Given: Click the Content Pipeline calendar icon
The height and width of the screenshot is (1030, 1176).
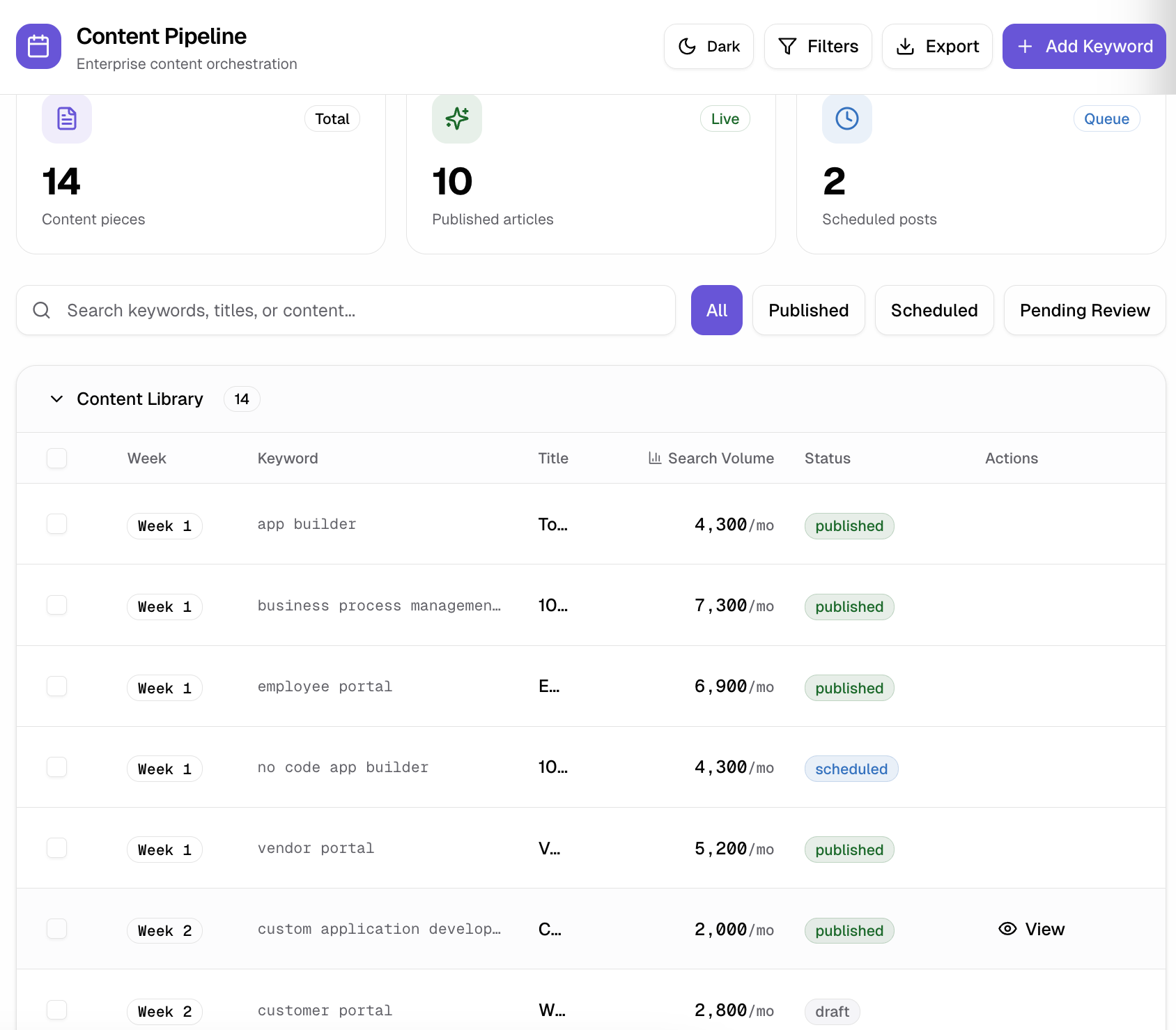Looking at the screenshot, I should point(38,46).
